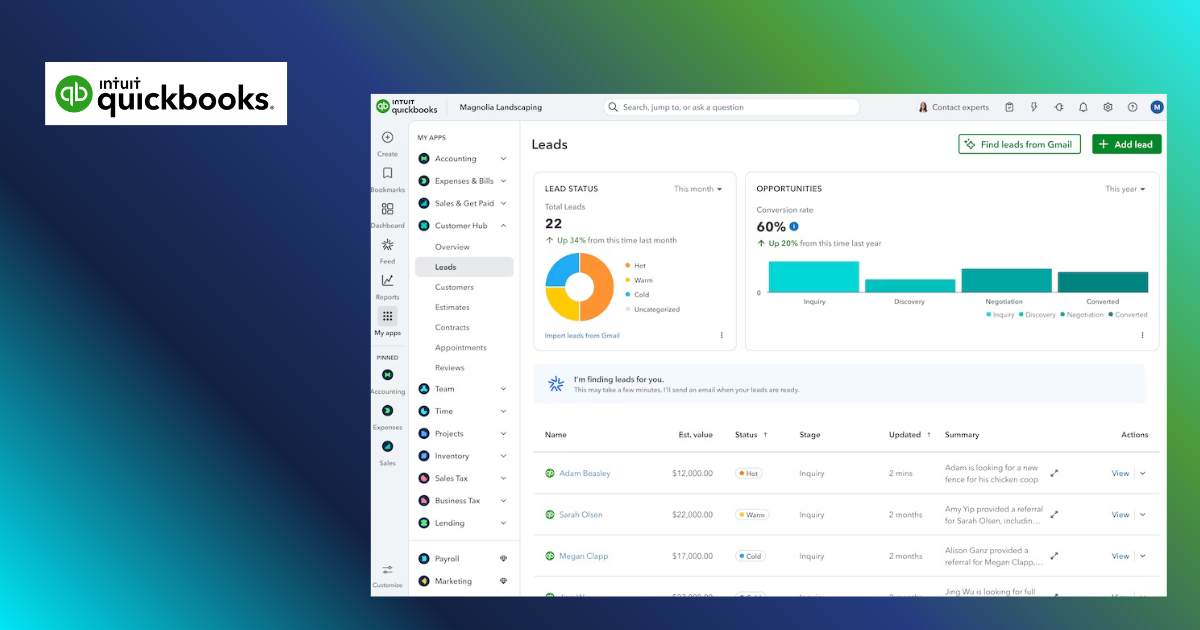The height and width of the screenshot is (630, 1200).
Task: Click Find leads from Gmail button
Action: (x=1020, y=144)
